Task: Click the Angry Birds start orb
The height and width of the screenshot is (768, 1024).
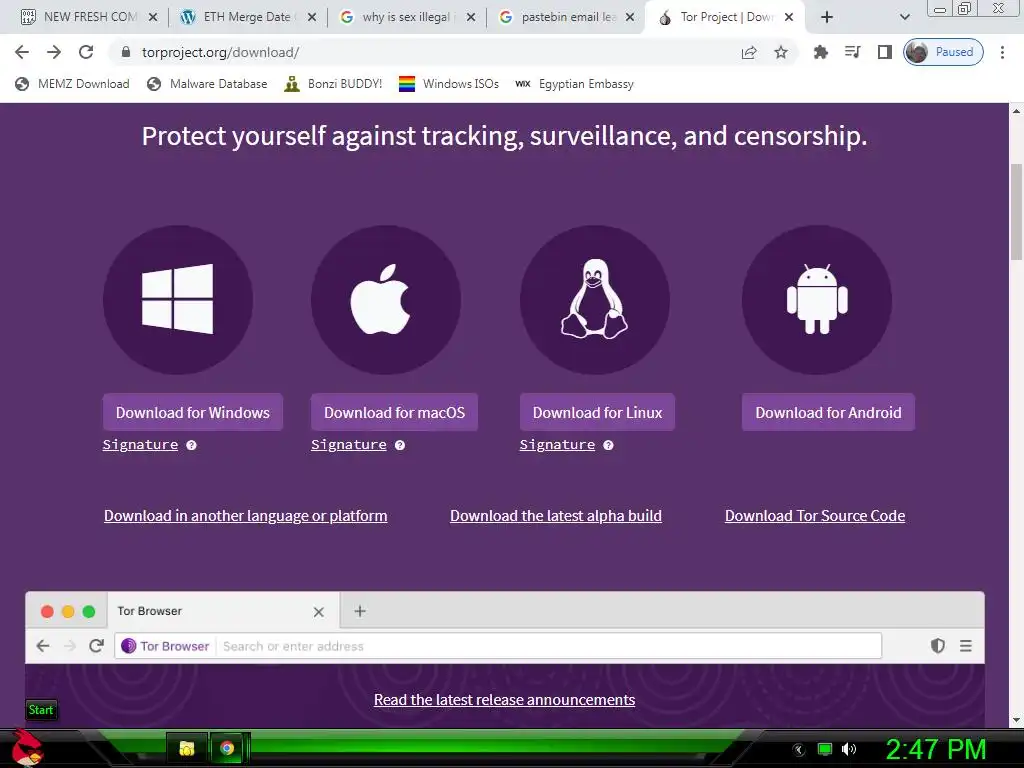Action: coord(26,748)
